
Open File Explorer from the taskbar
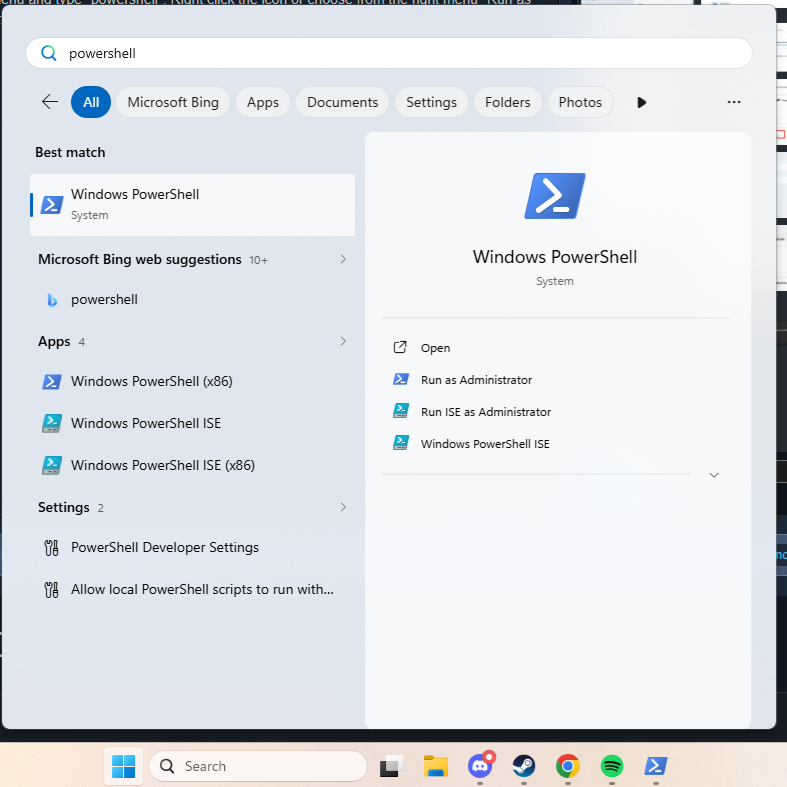[x=436, y=766]
